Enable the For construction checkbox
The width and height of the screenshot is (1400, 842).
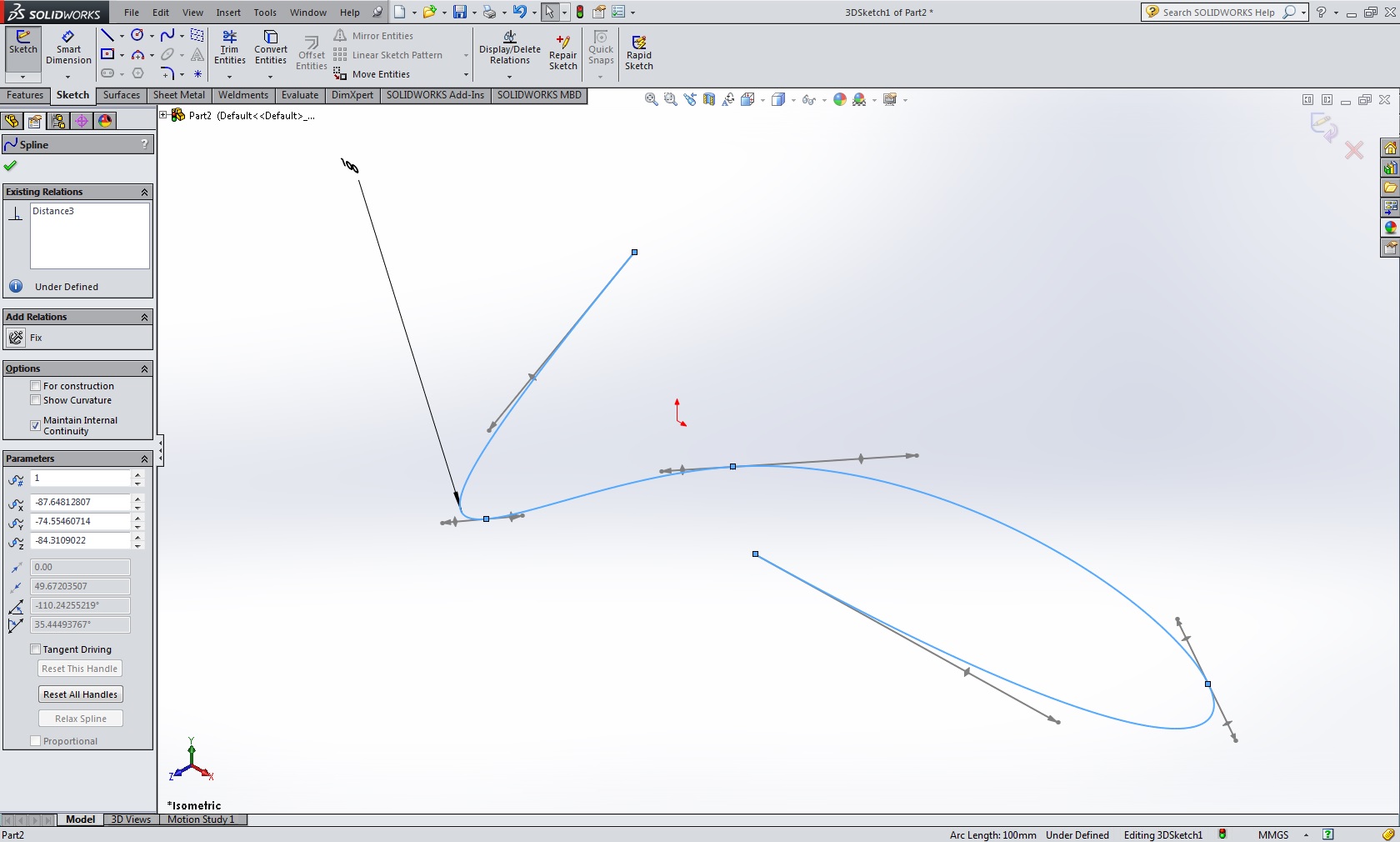pyautogui.click(x=36, y=386)
